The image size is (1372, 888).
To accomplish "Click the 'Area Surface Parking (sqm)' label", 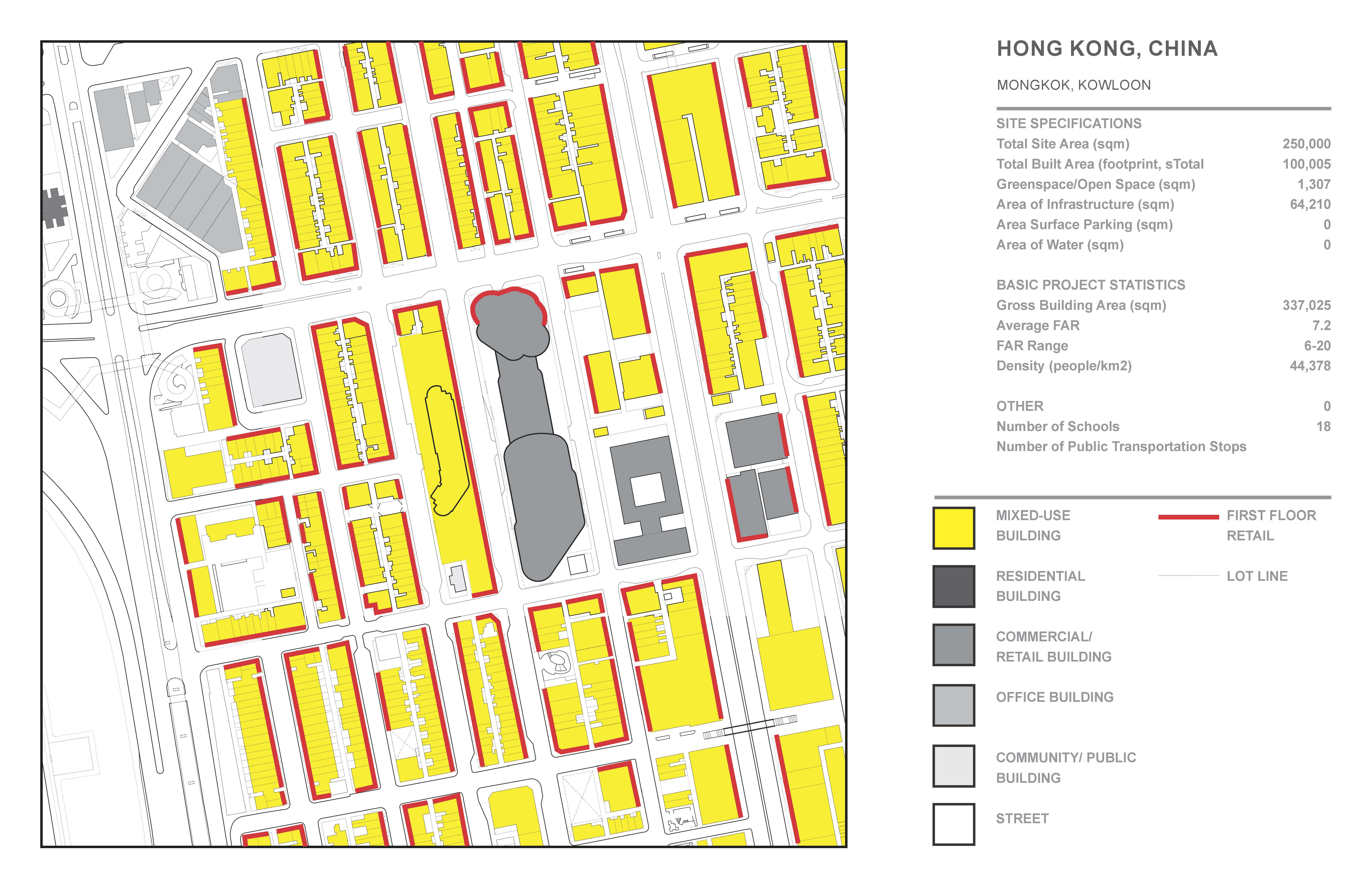I will [1085, 224].
